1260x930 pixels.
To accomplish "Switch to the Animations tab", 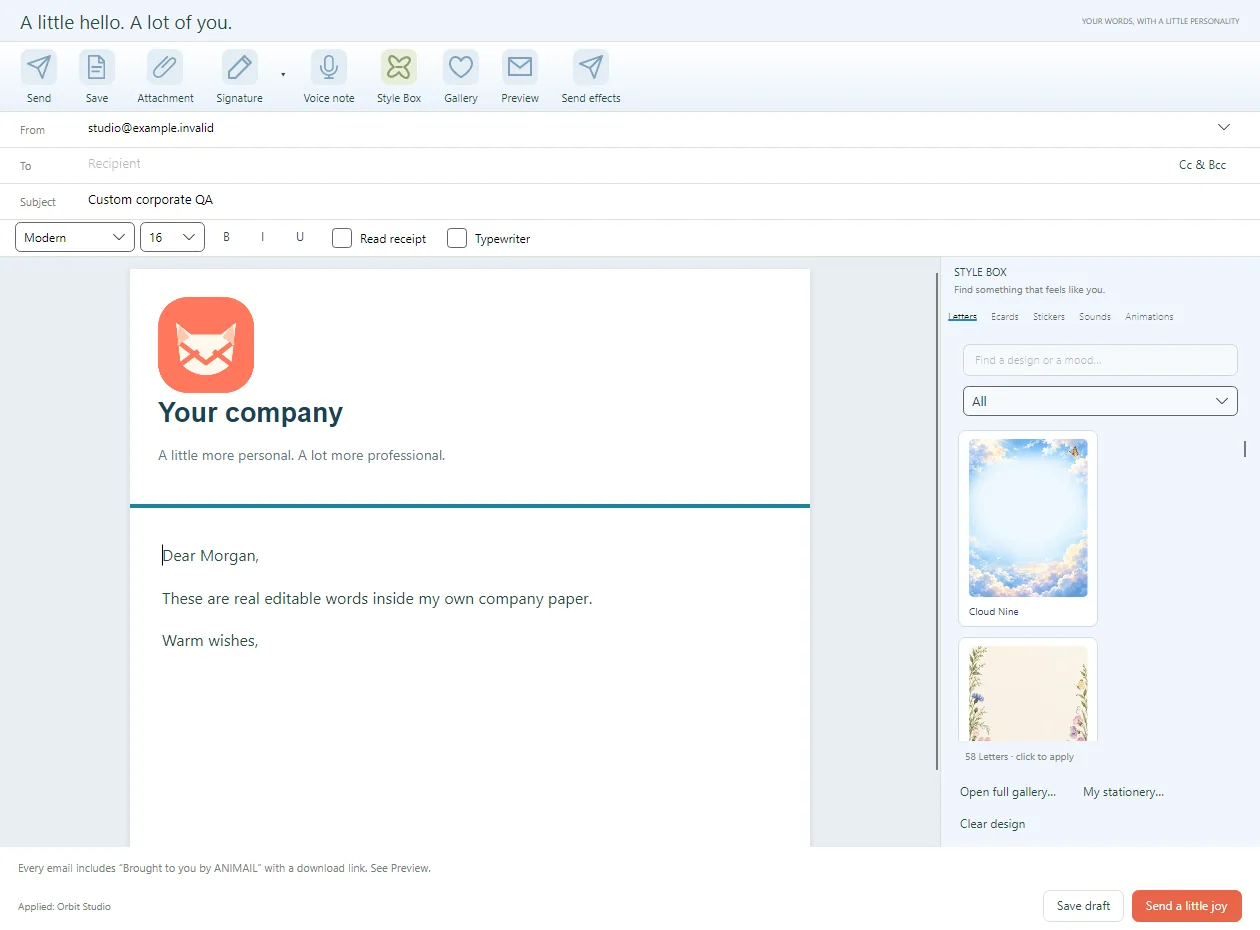I will (x=1149, y=317).
